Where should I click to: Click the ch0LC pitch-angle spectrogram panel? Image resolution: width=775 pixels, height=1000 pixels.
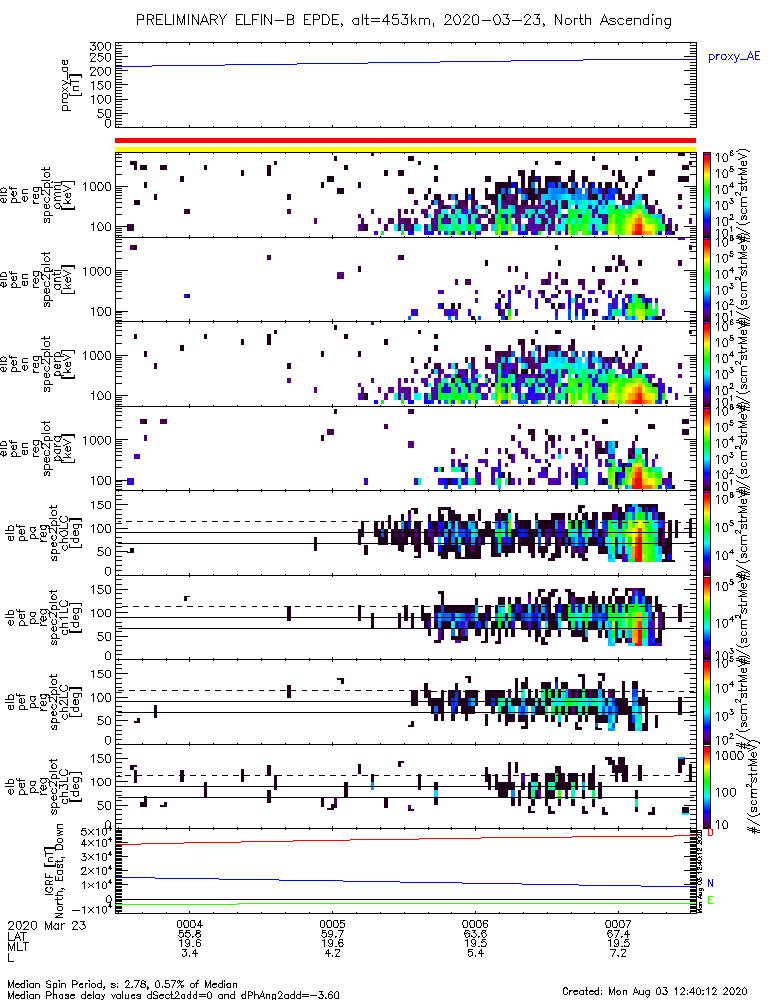405,533
